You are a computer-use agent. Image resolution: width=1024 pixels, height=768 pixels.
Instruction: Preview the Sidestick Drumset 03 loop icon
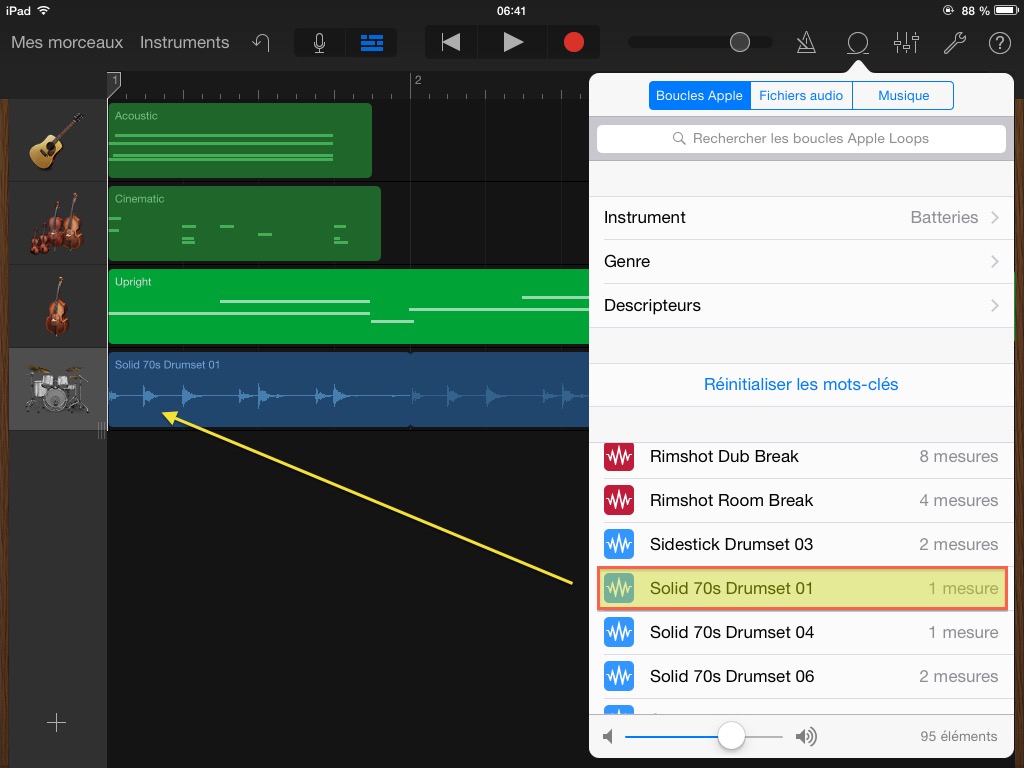[x=618, y=544]
